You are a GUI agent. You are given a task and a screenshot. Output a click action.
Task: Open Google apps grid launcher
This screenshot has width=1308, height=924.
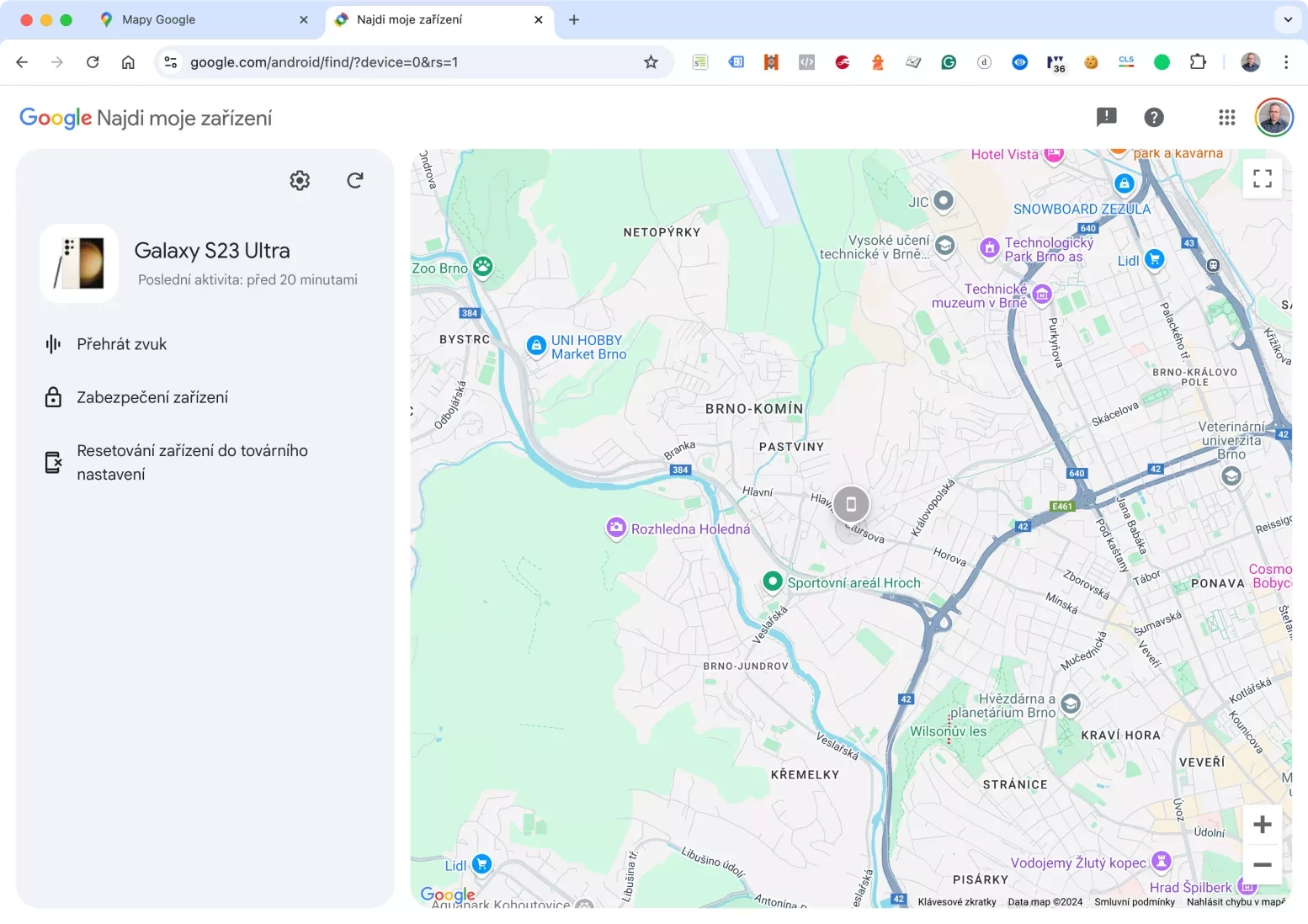pyautogui.click(x=1227, y=118)
